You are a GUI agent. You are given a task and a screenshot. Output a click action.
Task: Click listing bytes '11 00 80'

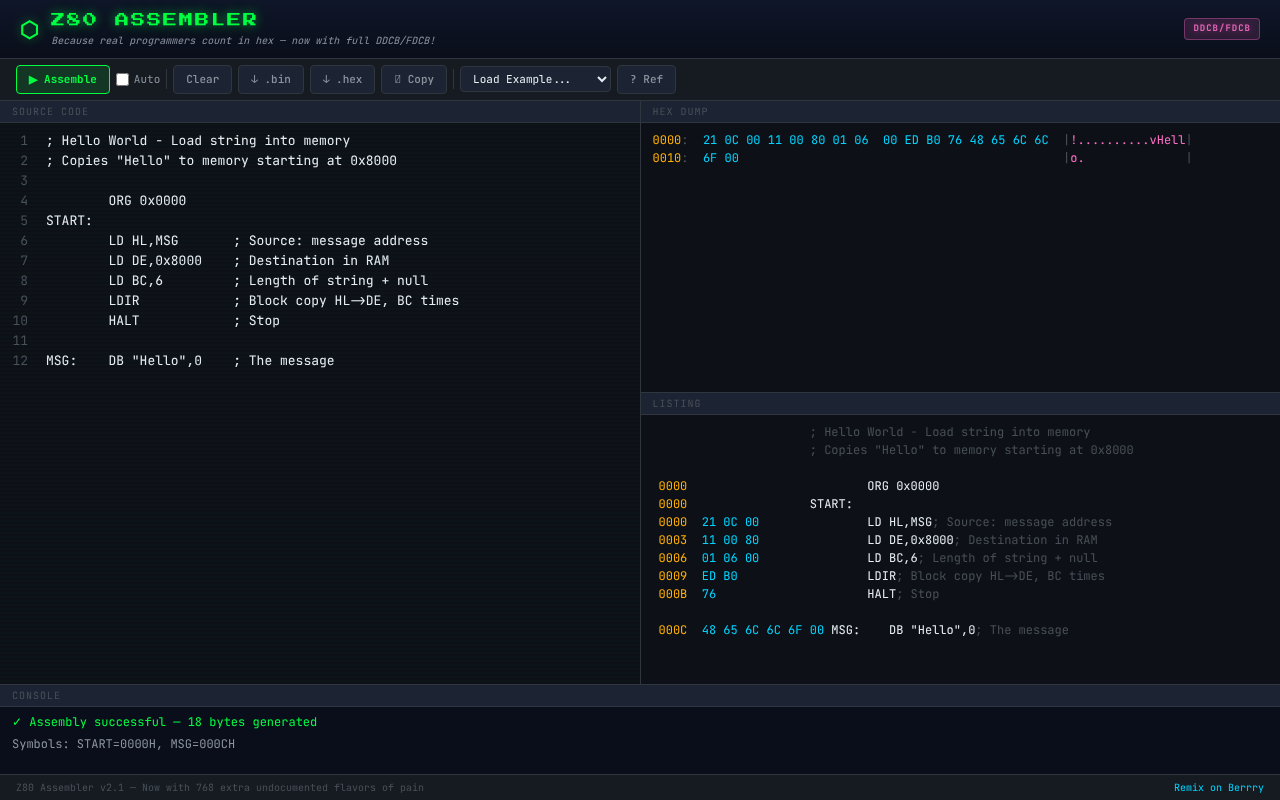pyautogui.click(x=730, y=540)
